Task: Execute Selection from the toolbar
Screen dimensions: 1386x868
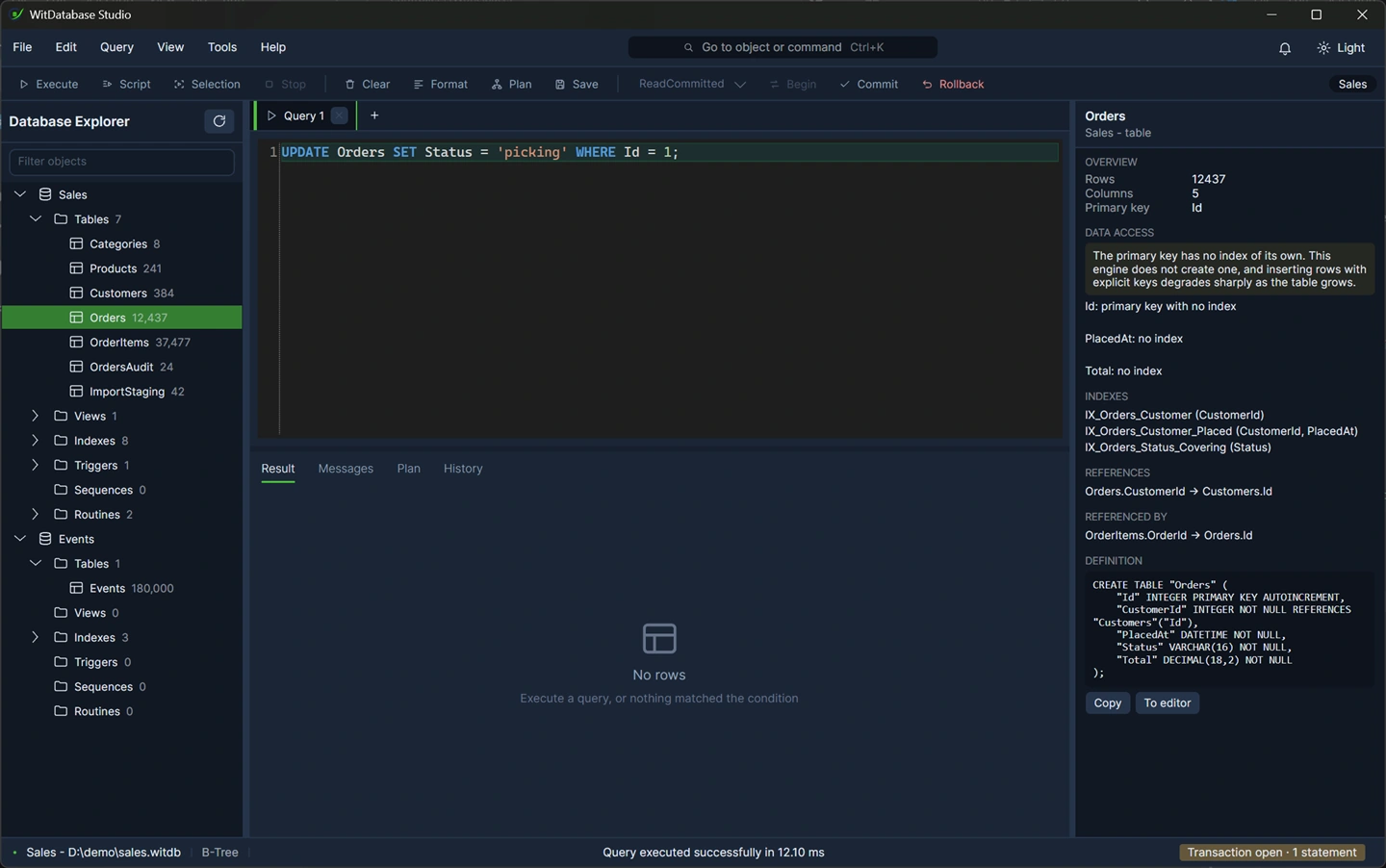Action: click(207, 84)
